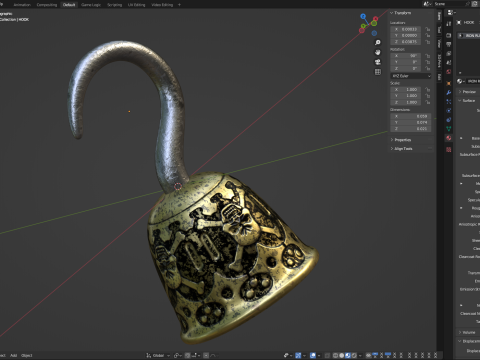Open the Add menu in viewport header
The image size is (480, 360).
click(x=13, y=356)
